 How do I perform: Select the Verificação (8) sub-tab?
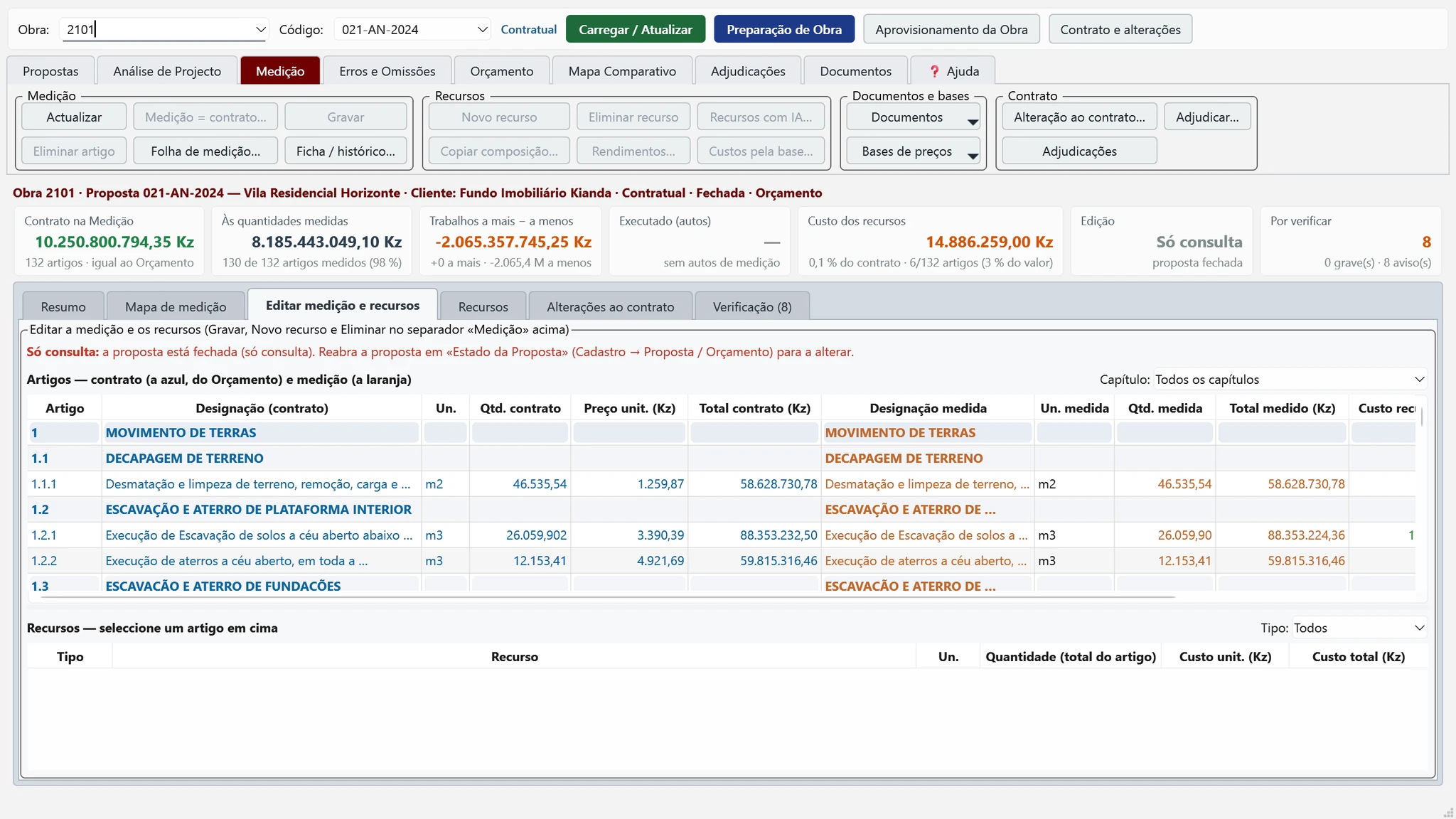tap(752, 307)
